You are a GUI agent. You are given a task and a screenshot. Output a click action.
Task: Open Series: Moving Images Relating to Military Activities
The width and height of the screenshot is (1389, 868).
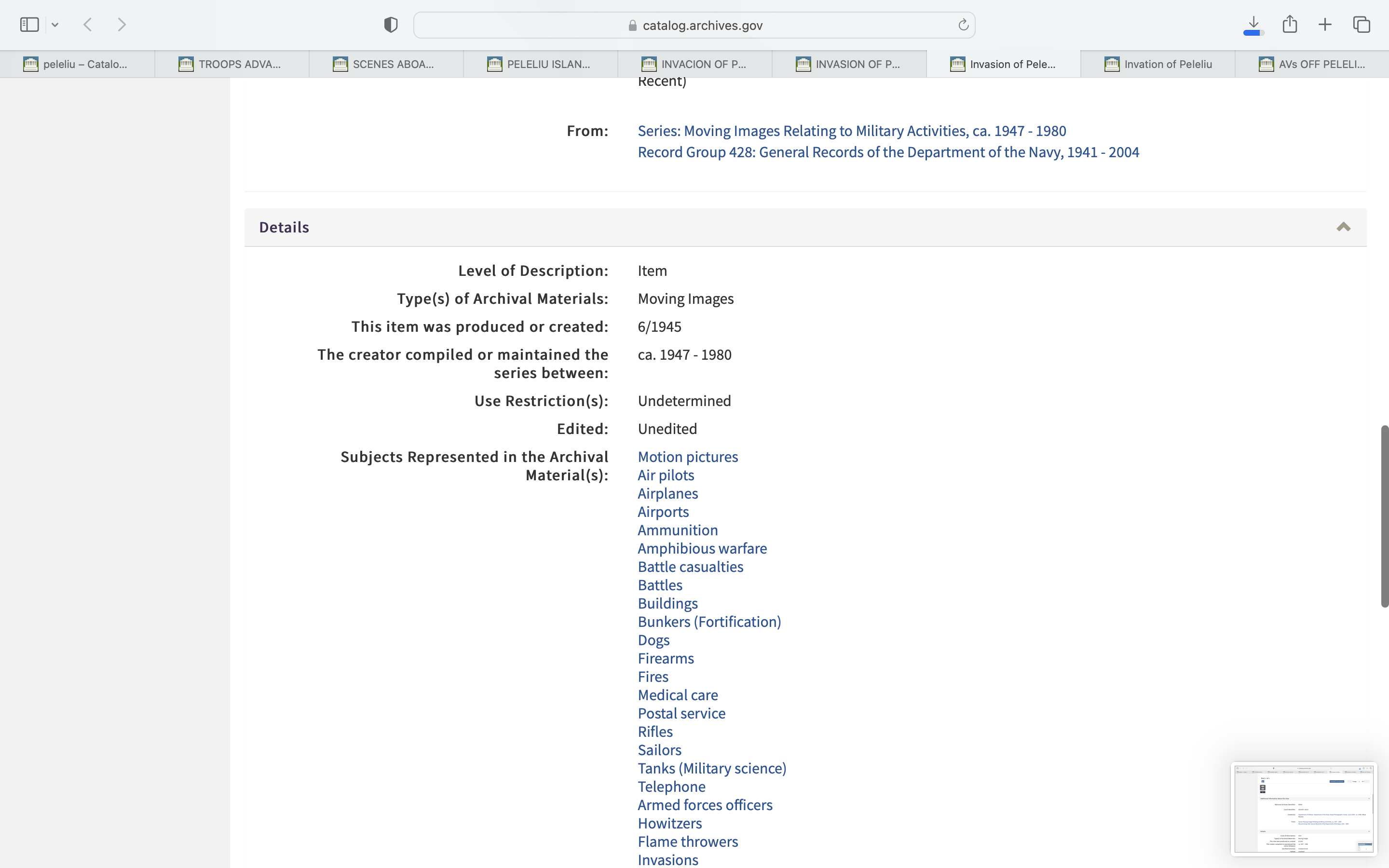(x=852, y=131)
